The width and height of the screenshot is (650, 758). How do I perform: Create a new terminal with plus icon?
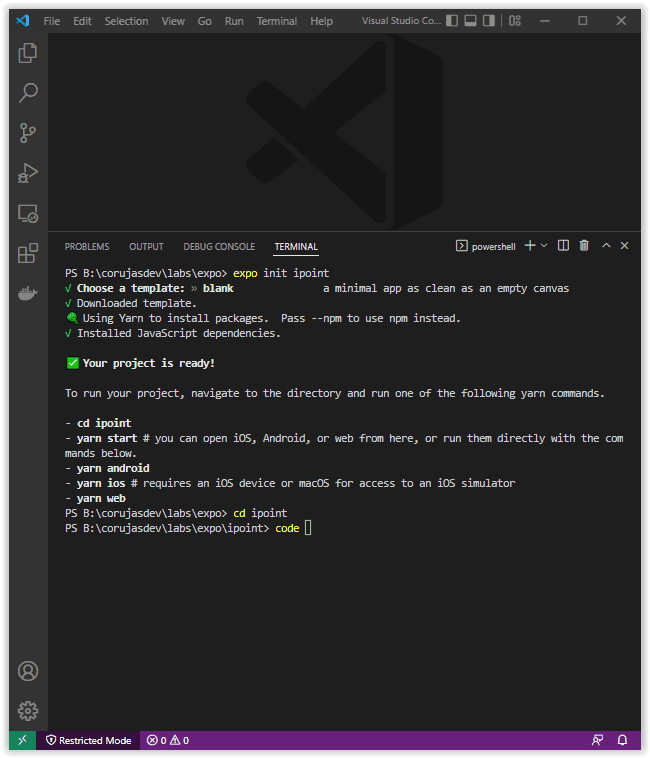pos(530,246)
